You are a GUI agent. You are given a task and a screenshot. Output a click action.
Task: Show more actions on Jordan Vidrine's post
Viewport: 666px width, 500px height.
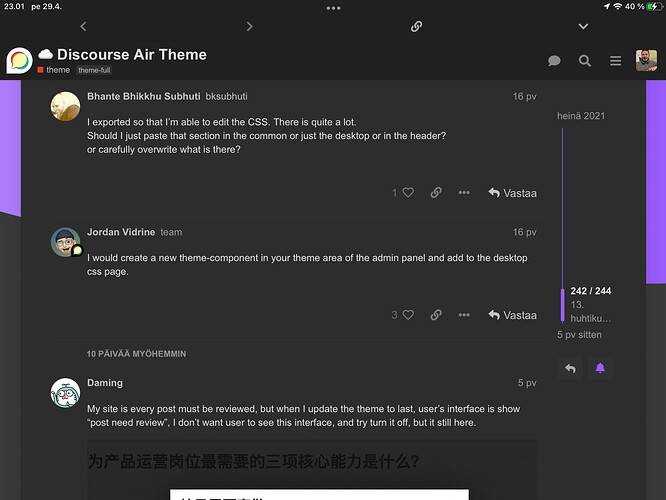(464, 315)
